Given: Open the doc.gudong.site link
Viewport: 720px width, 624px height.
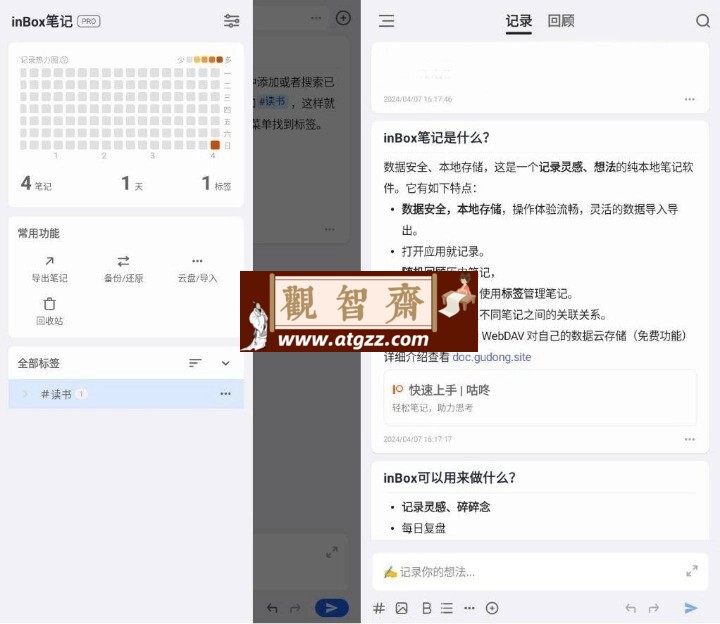Looking at the screenshot, I should pyautogui.click(x=491, y=357).
